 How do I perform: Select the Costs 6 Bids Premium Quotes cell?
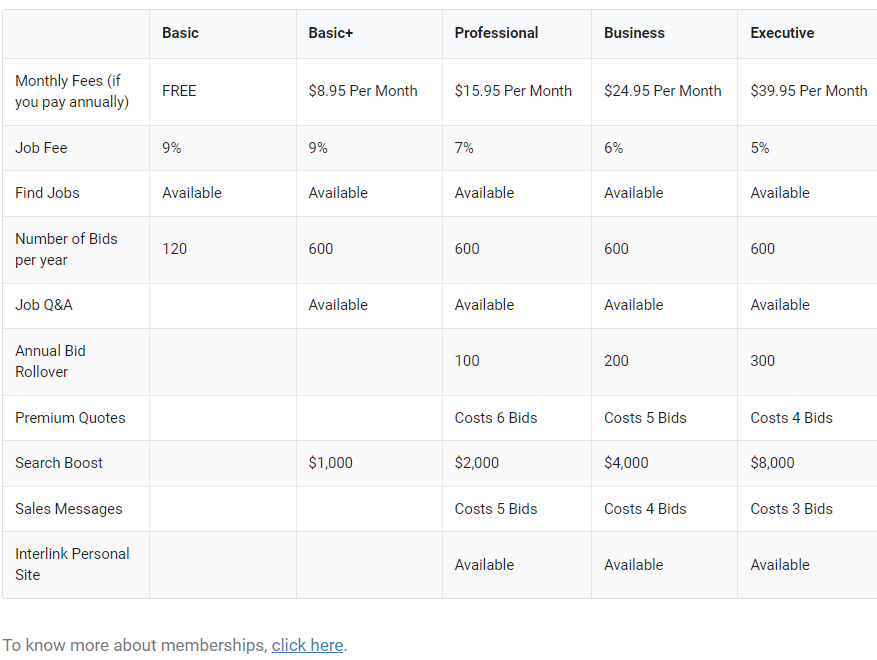click(496, 418)
